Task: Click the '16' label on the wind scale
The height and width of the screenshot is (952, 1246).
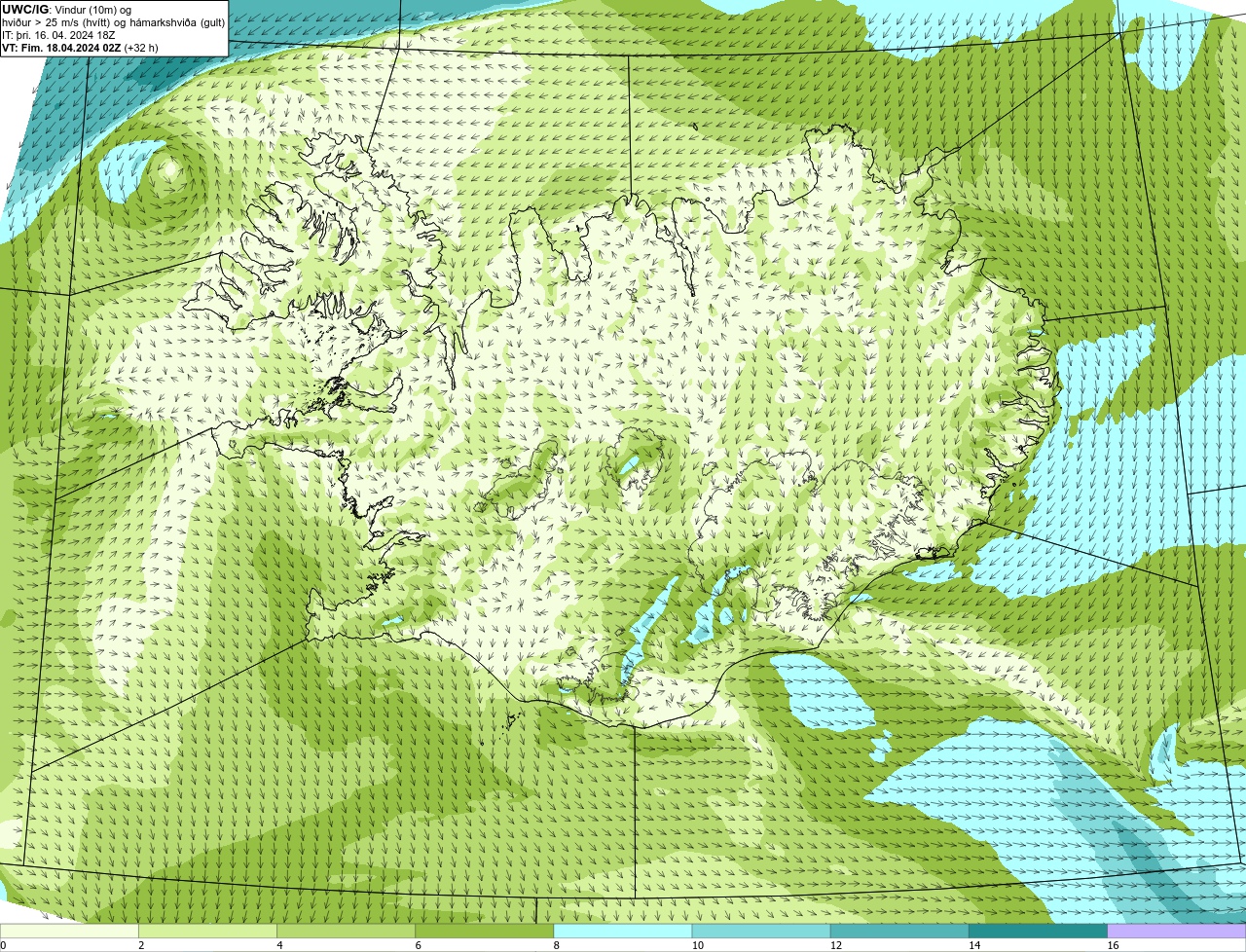Action: click(1113, 945)
